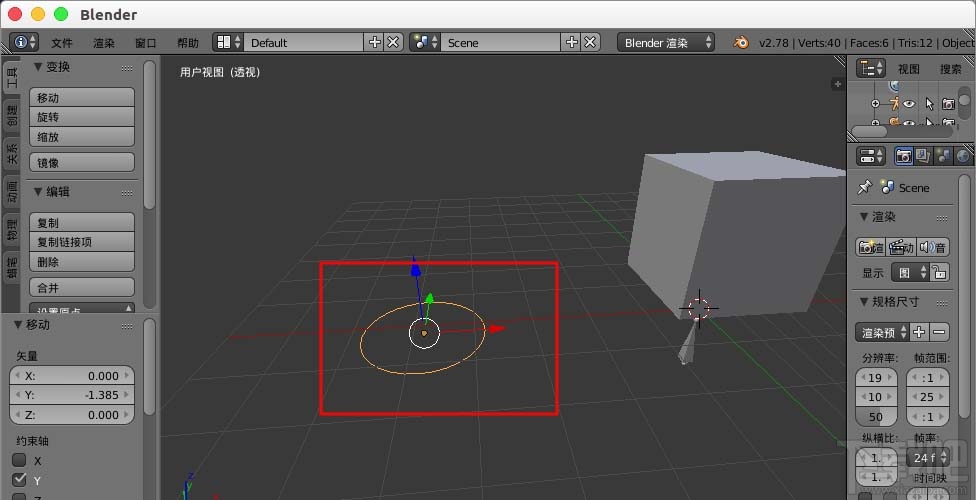Expand first outliner row with plus icon
This screenshot has width=976, height=500.
coord(875,104)
